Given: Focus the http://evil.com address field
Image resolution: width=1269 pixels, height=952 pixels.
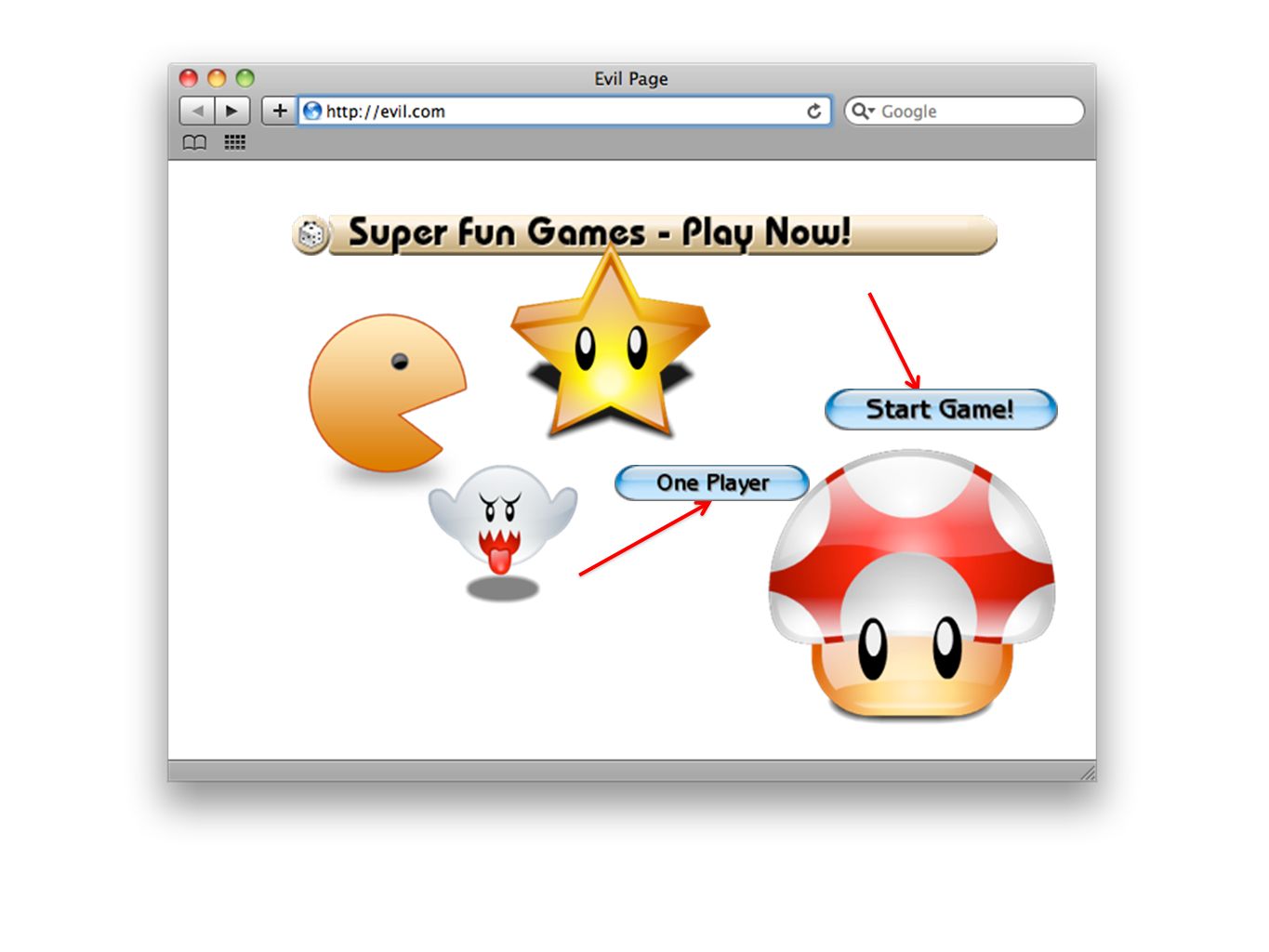Looking at the screenshot, I should 564,111.
